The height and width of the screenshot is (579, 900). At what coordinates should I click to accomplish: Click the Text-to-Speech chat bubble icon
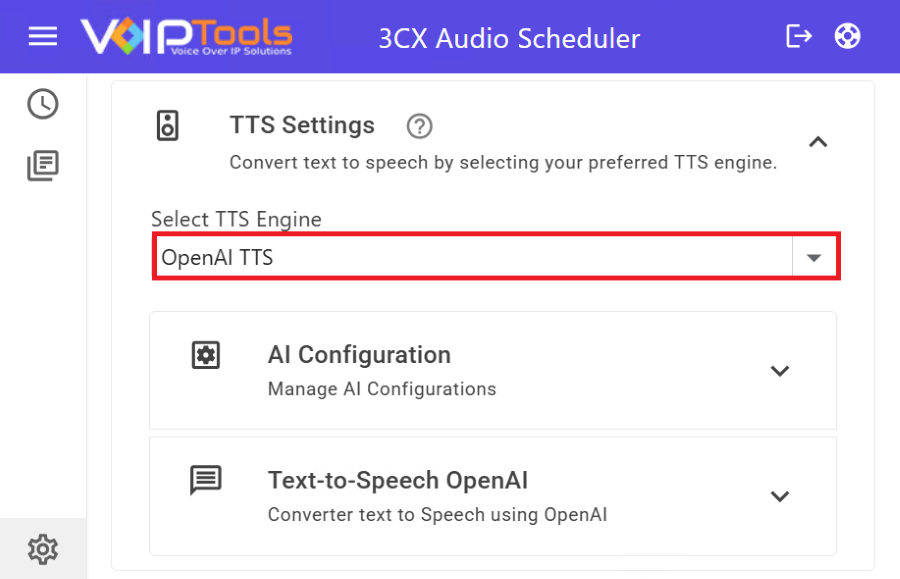coord(206,481)
